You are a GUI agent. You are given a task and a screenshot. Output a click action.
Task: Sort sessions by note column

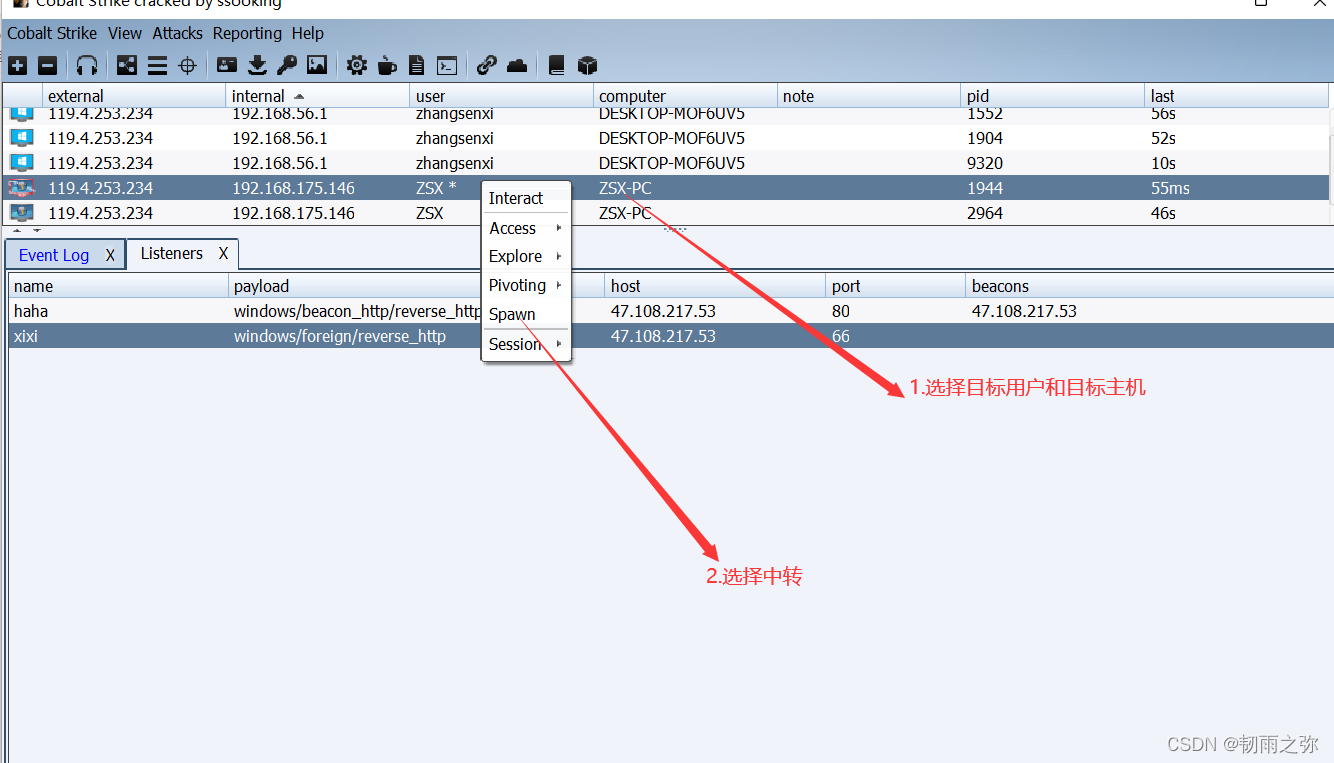pos(869,96)
